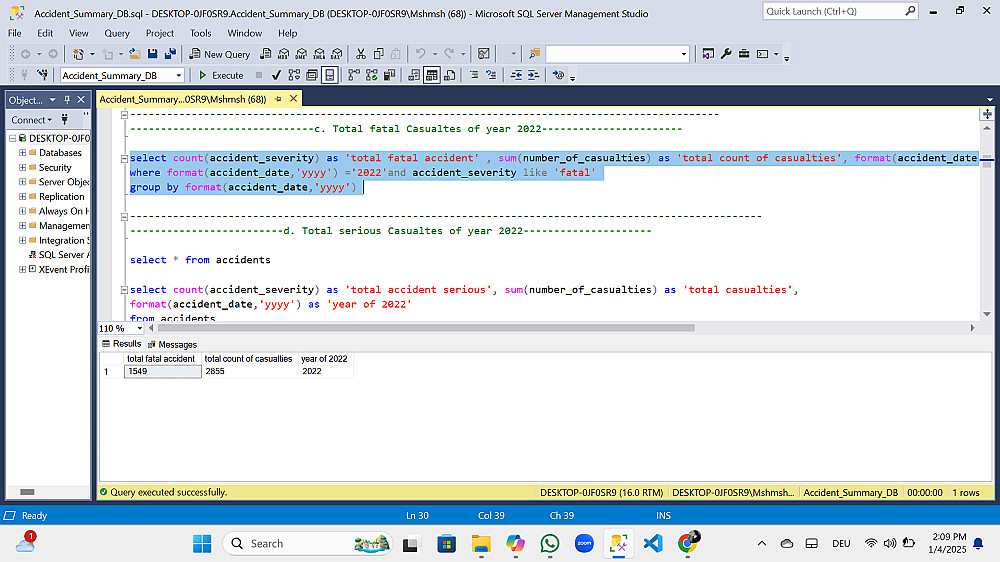The height and width of the screenshot is (562, 1000).
Task: Toggle pin on the Accident_Summary query tab
Action: (279, 100)
